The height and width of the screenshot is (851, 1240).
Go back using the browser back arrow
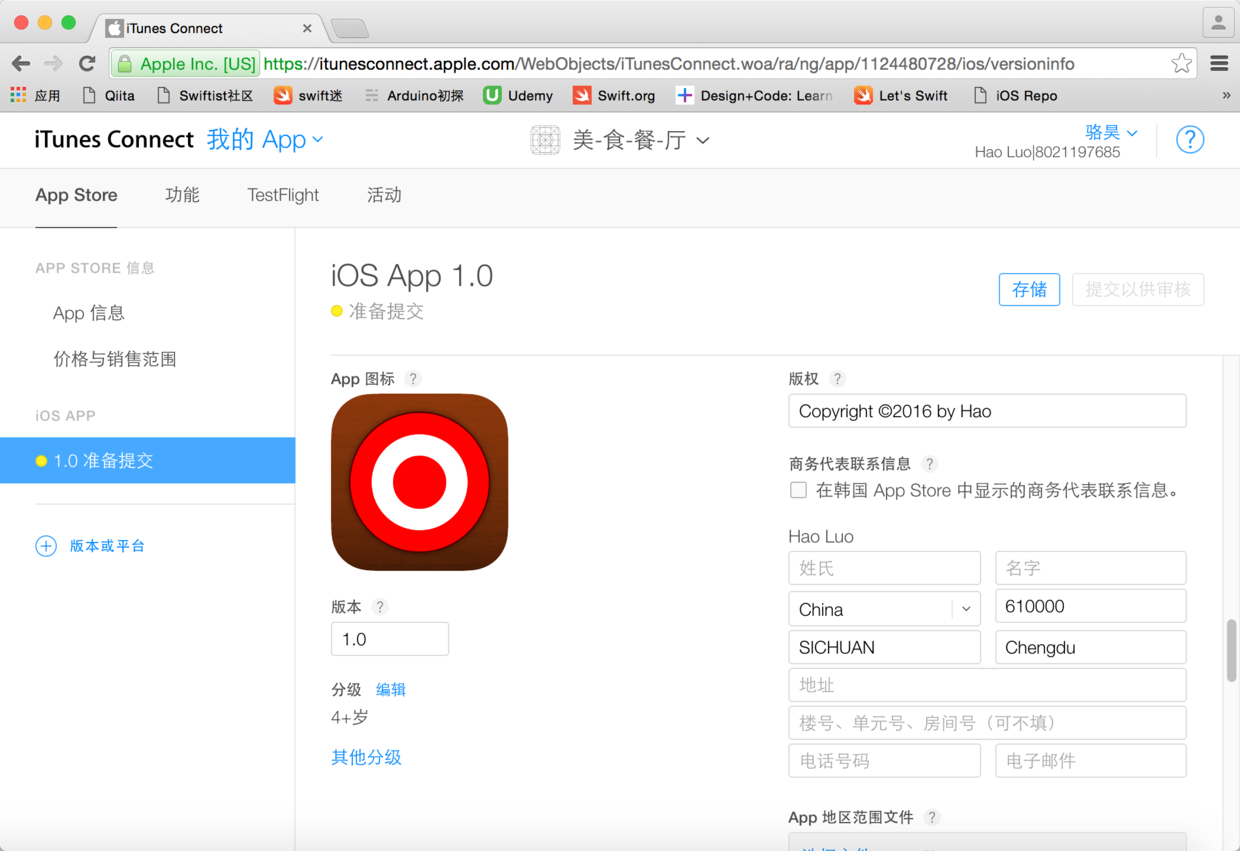tap(21, 64)
